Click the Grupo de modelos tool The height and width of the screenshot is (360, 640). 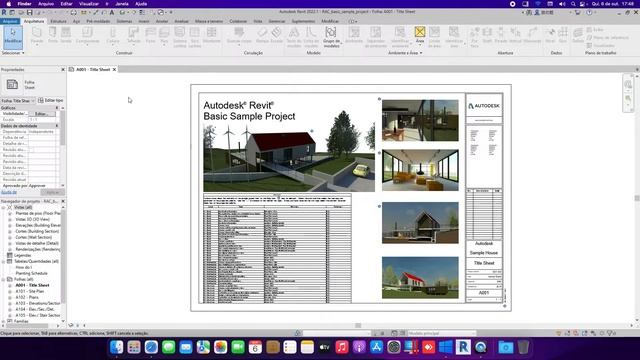[x=331, y=37]
